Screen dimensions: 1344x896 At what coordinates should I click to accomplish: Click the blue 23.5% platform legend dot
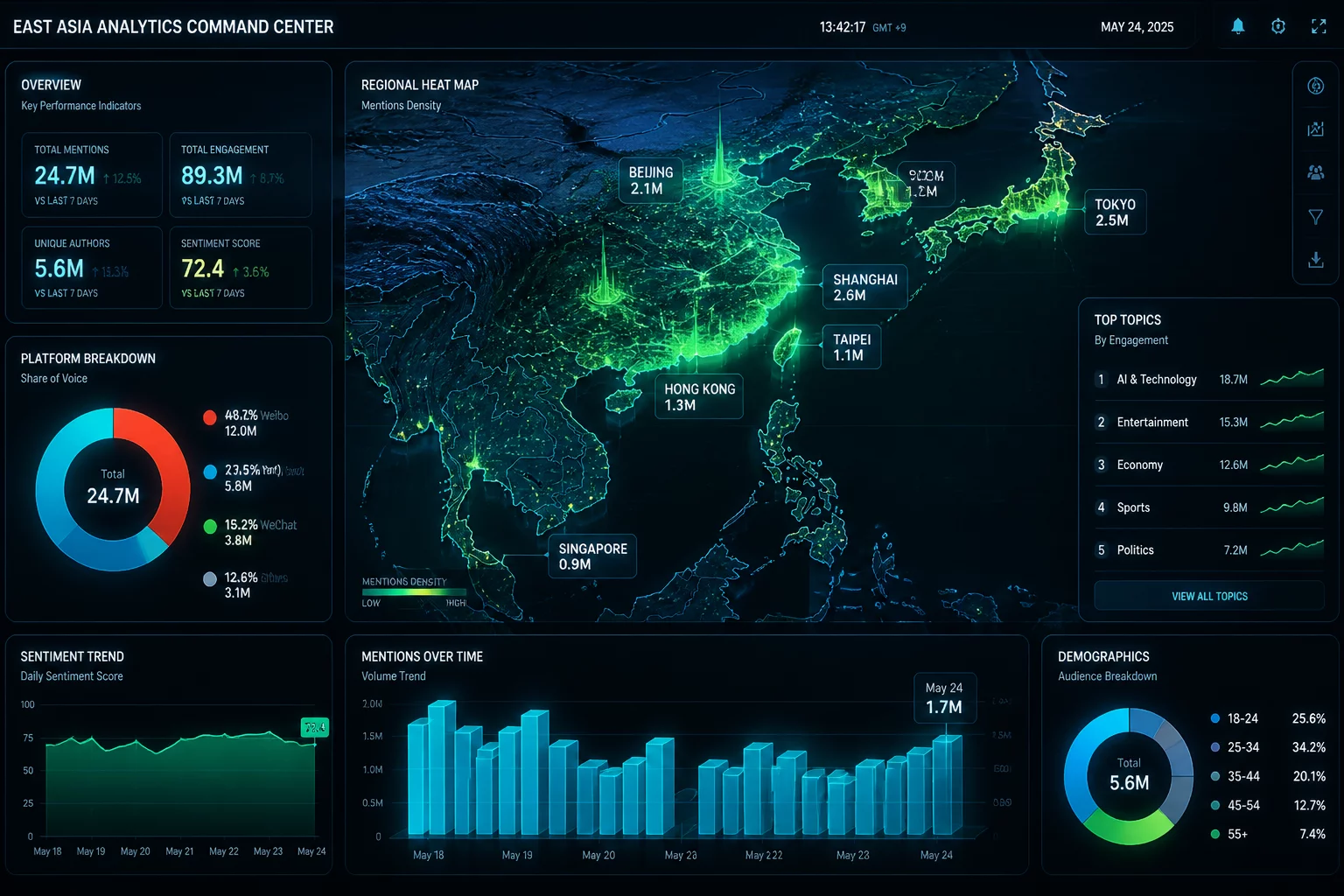click(210, 472)
